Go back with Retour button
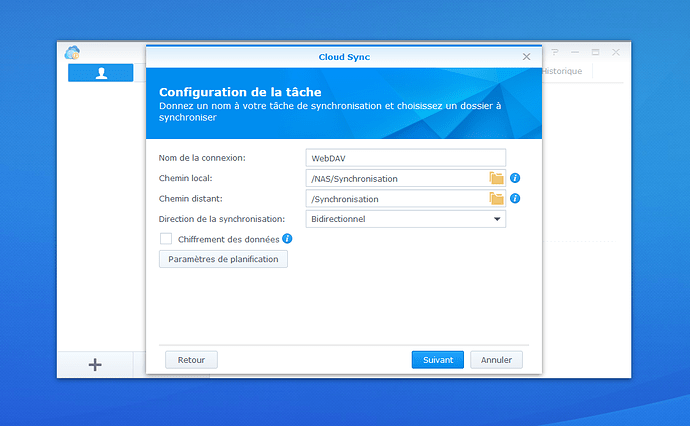The width and height of the screenshot is (690, 426). click(x=191, y=360)
